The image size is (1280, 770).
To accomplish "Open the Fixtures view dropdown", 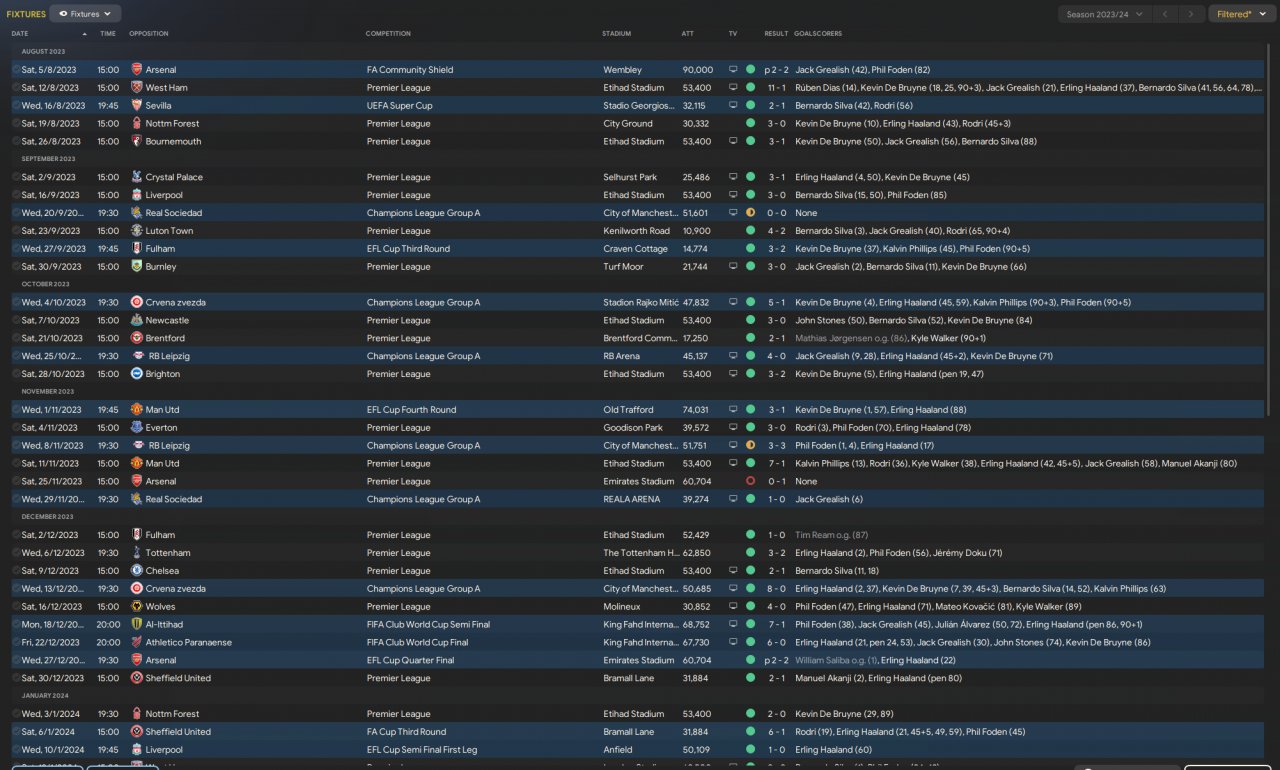I will click(85, 14).
